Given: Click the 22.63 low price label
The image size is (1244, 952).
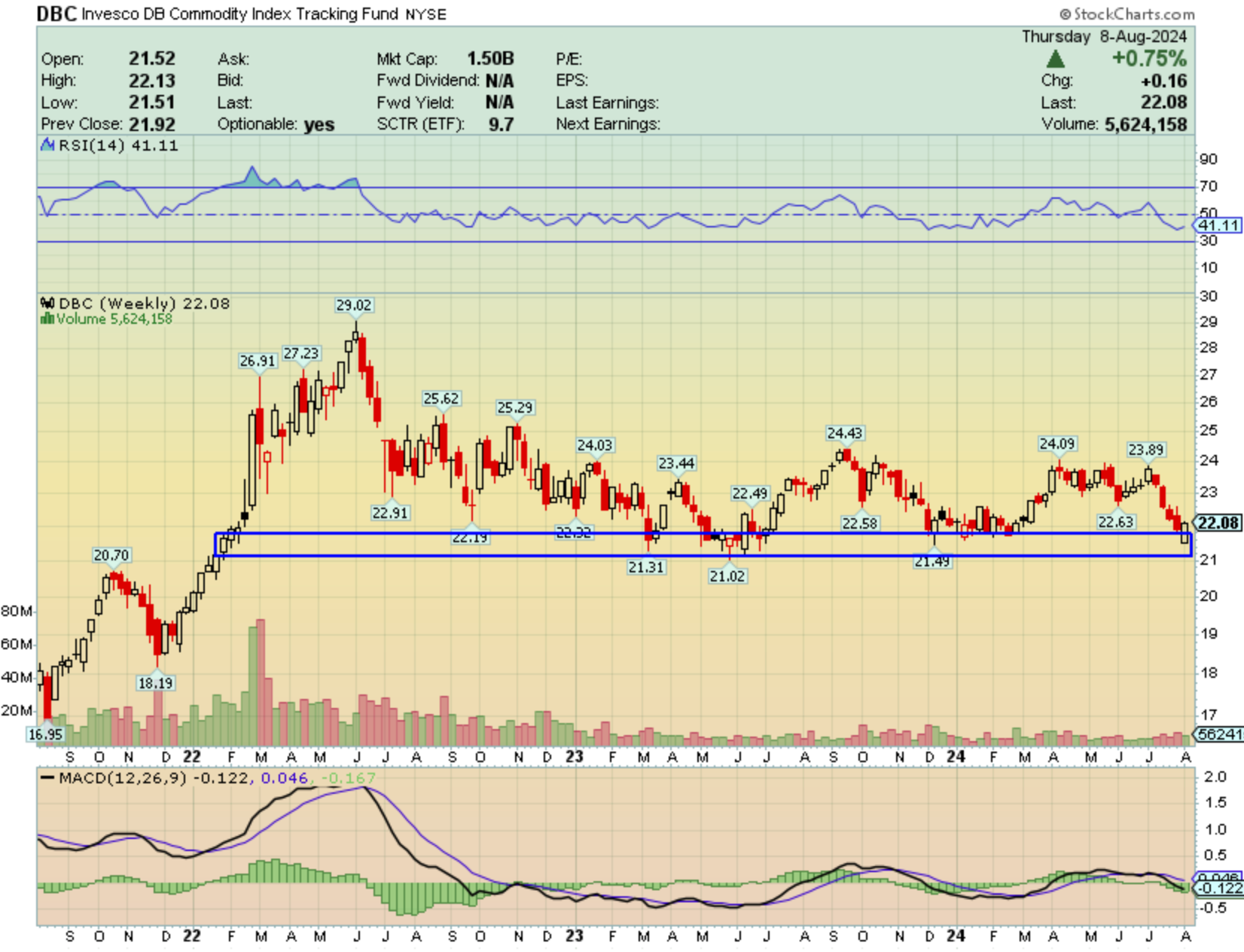Looking at the screenshot, I should pos(1116,522).
